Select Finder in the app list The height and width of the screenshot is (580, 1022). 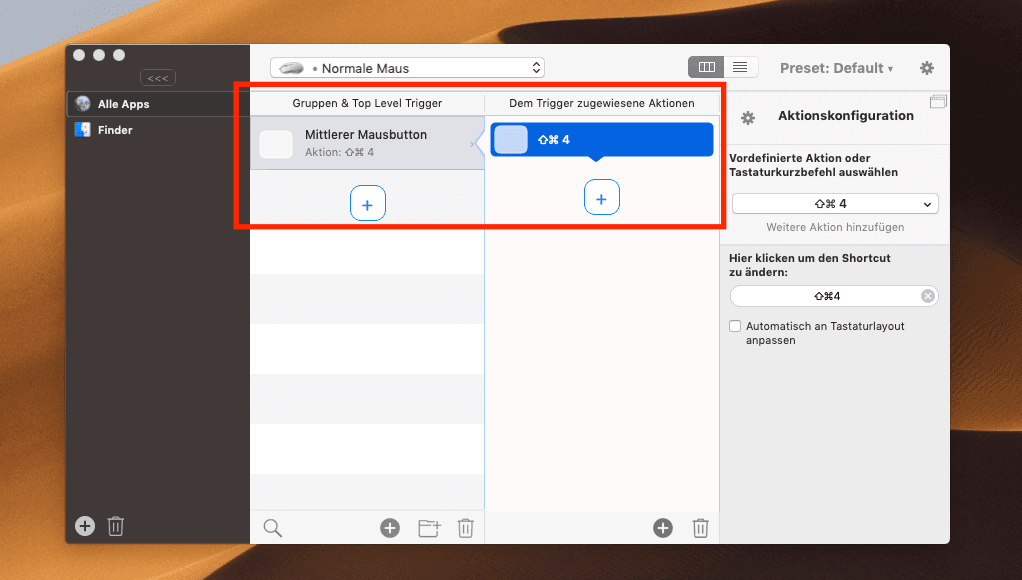tap(158, 130)
